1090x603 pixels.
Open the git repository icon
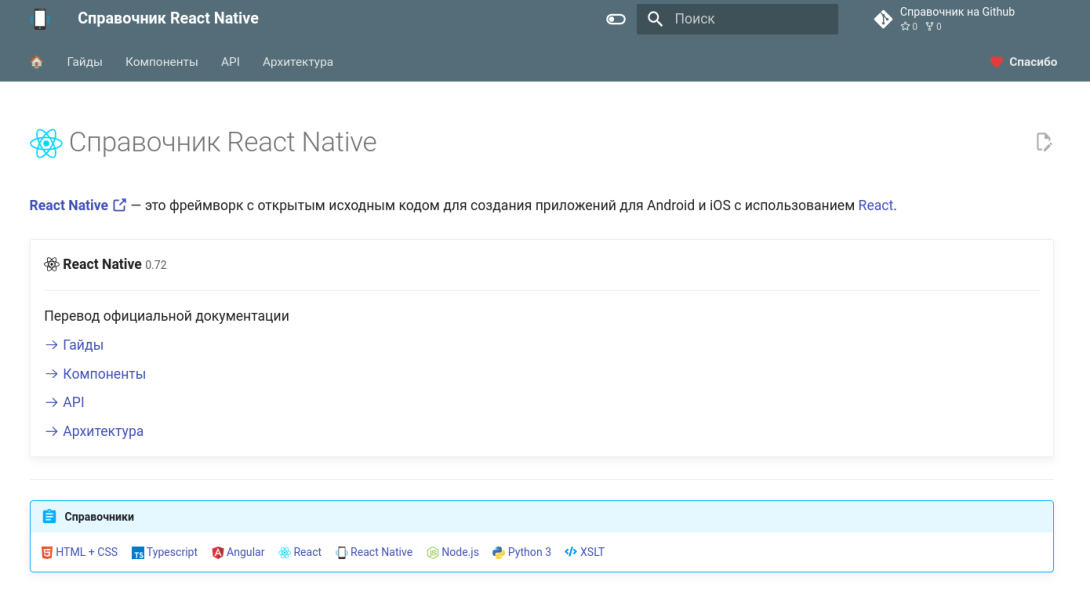883,19
